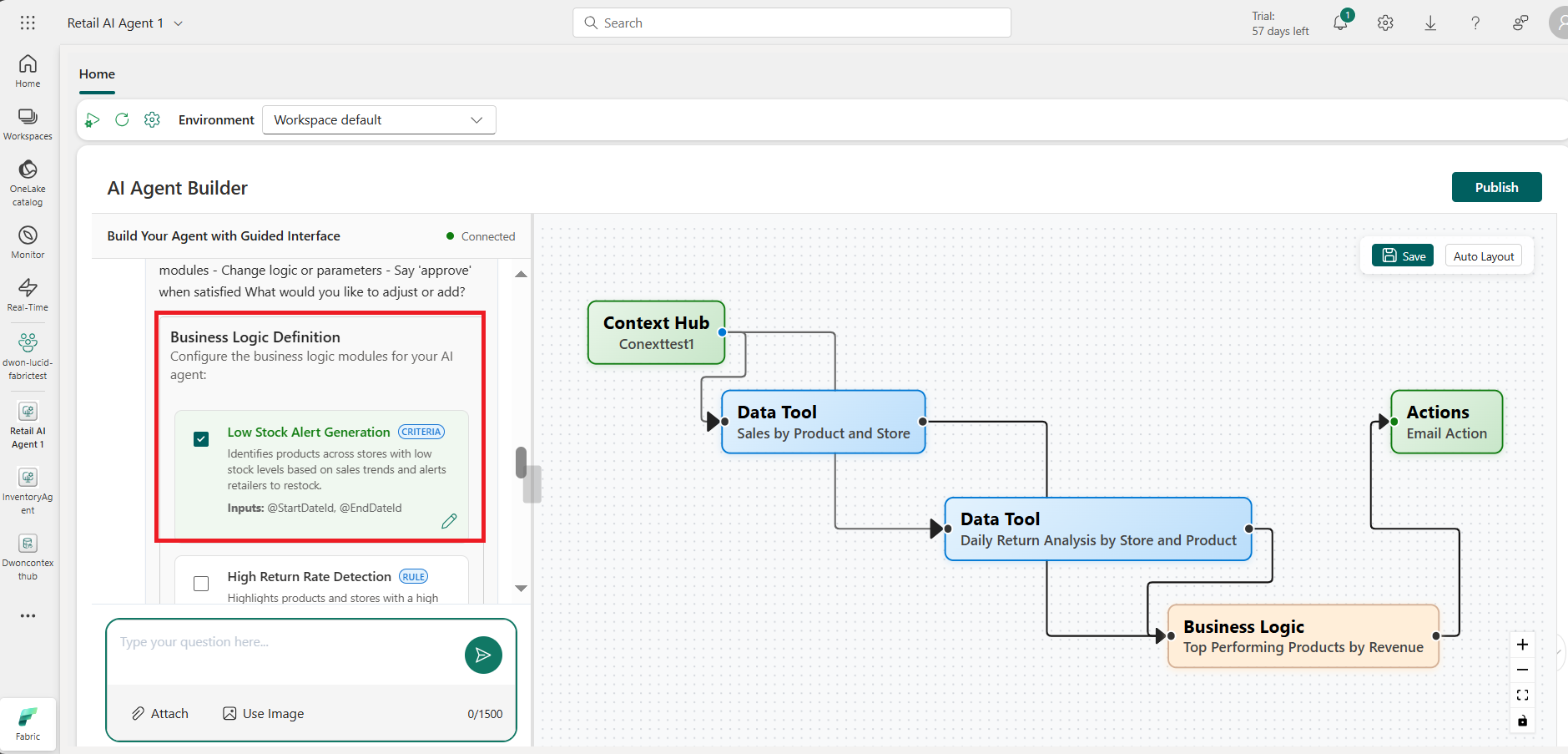Open the feedback icon in top bar

pos(1520,23)
